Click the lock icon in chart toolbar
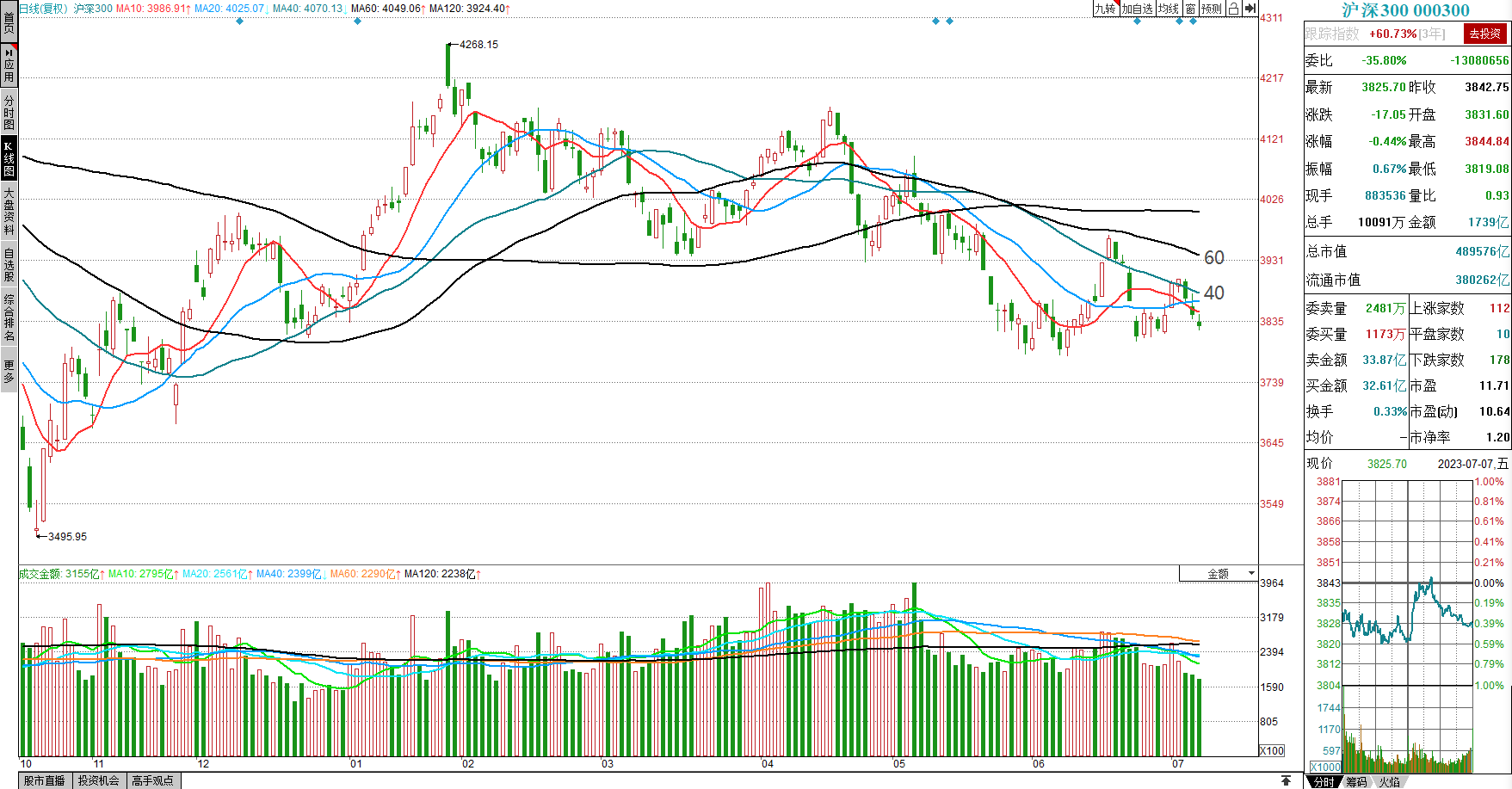 coord(1233,9)
